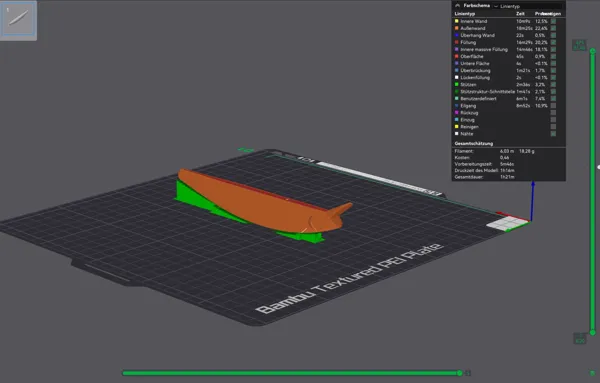Click the Rückzug magenta color swatch

pyautogui.click(x=457, y=112)
